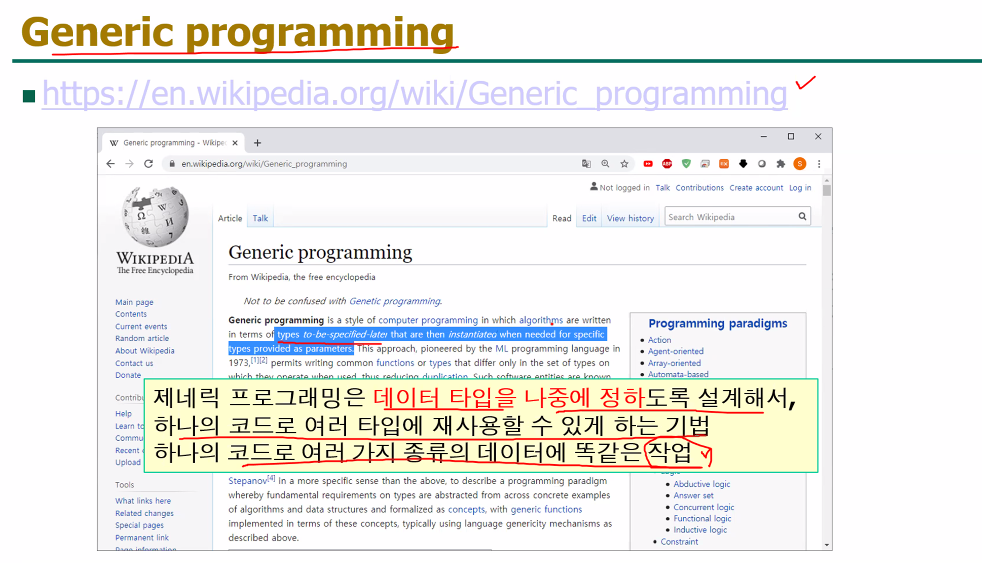982x563 pixels.
Task: Open Main page in sidebar
Action: 134,302
